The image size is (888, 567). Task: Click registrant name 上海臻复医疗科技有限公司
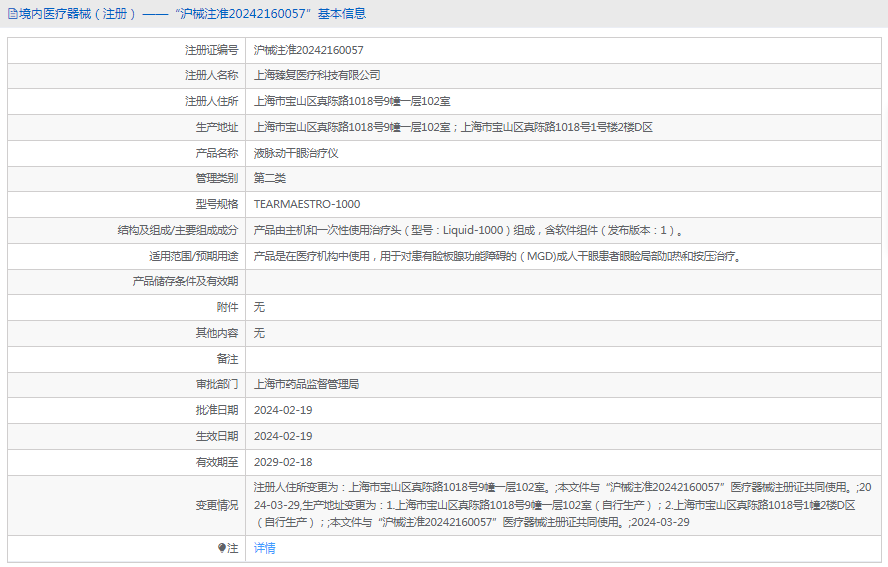[317, 75]
